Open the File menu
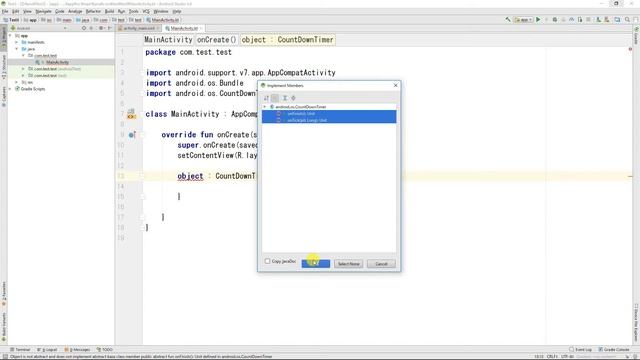Image resolution: width=640 pixels, height=360 pixels. coord(5,11)
